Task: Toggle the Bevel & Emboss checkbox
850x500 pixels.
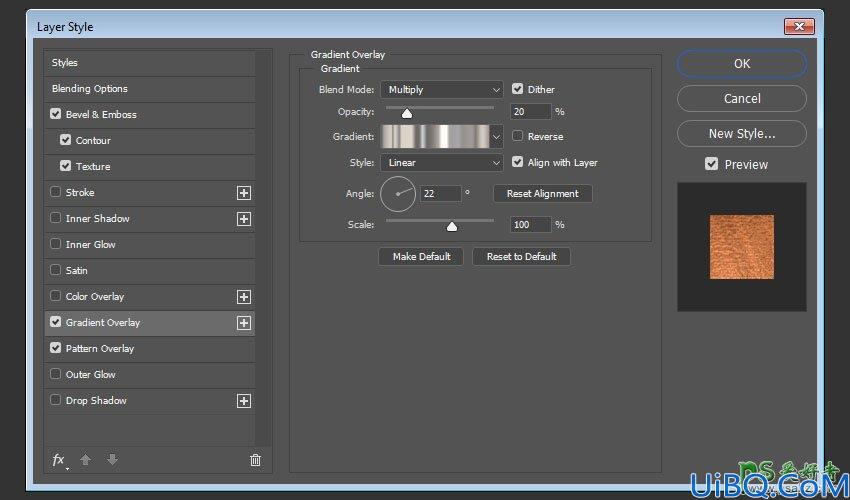Action: pyautogui.click(x=55, y=114)
